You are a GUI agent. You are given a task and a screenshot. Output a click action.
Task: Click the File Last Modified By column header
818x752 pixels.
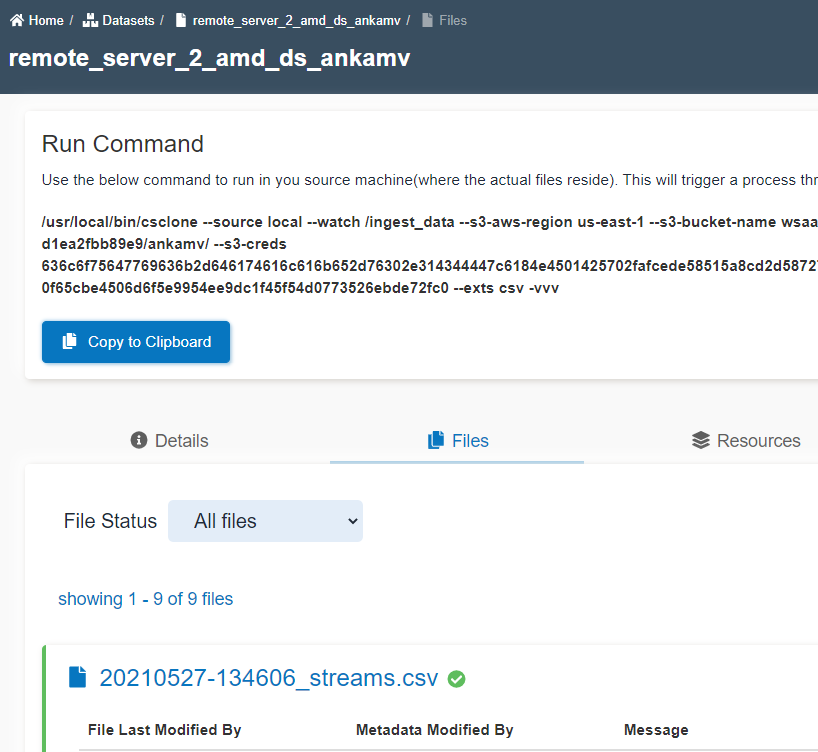pos(164,730)
